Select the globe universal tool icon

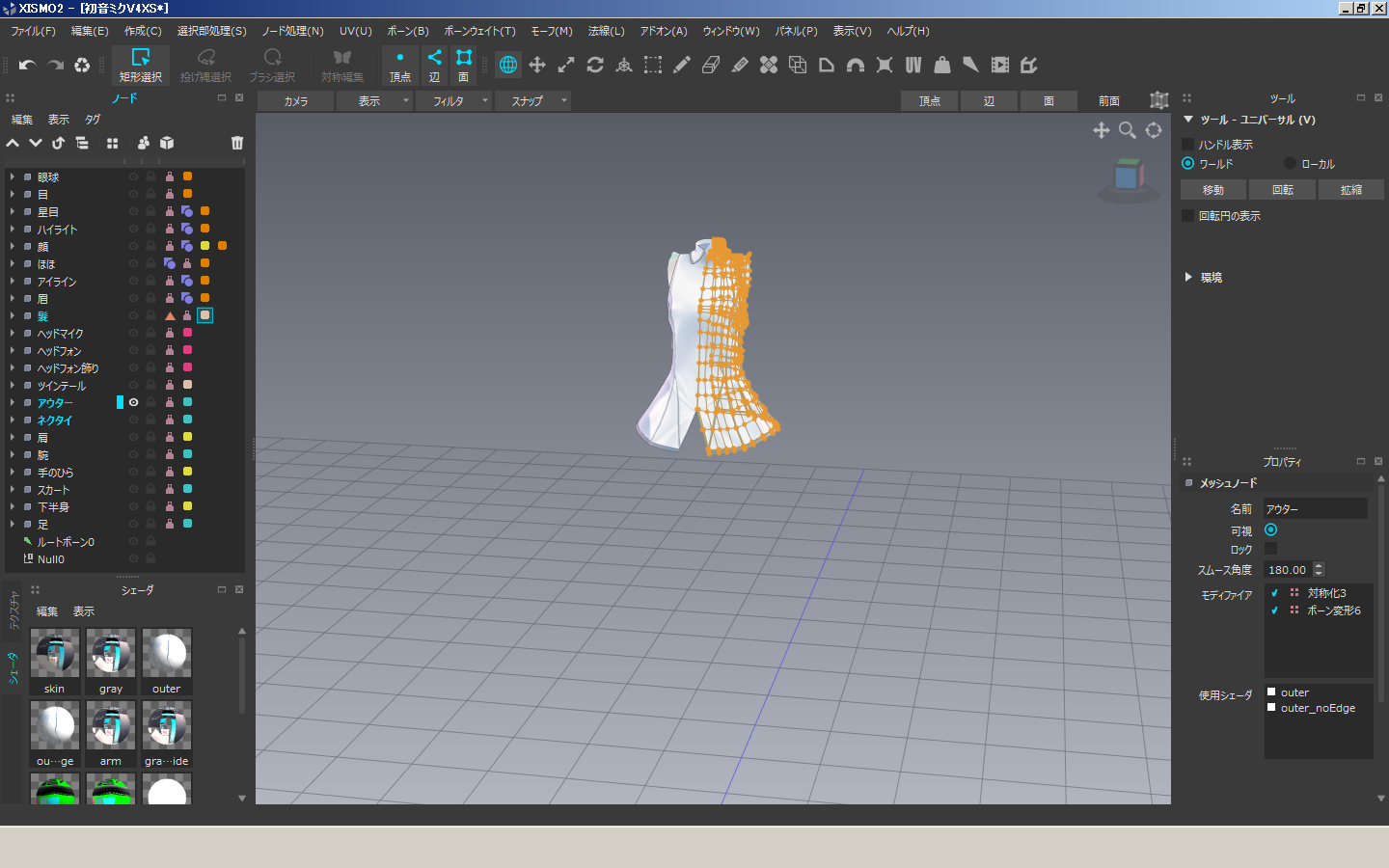508,65
